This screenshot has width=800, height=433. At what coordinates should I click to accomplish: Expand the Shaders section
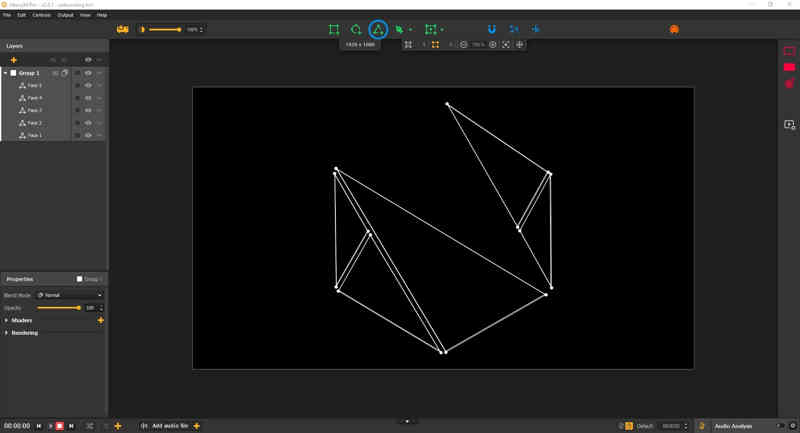click(6, 320)
